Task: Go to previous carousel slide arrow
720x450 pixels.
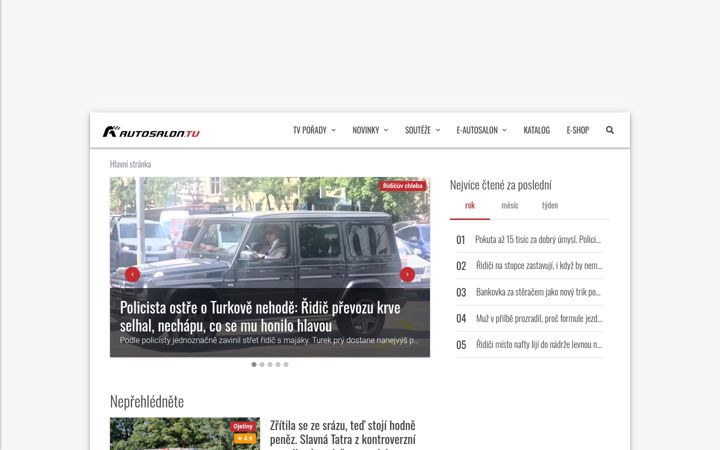Action: point(132,274)
